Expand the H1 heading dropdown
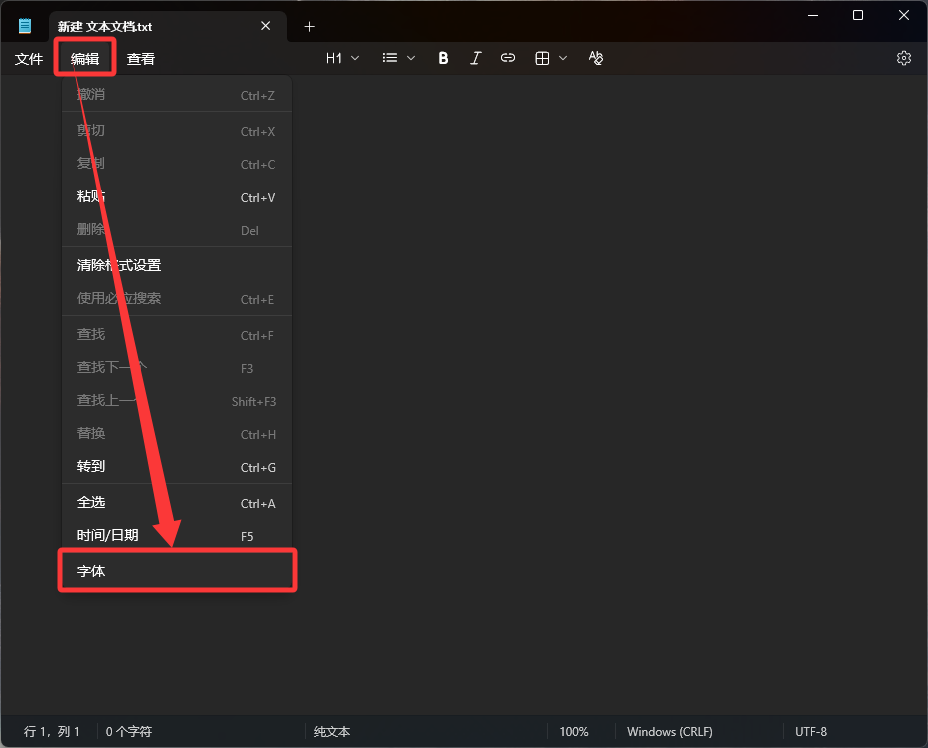This screenshot has height=748, width=928. click(342, 58)
